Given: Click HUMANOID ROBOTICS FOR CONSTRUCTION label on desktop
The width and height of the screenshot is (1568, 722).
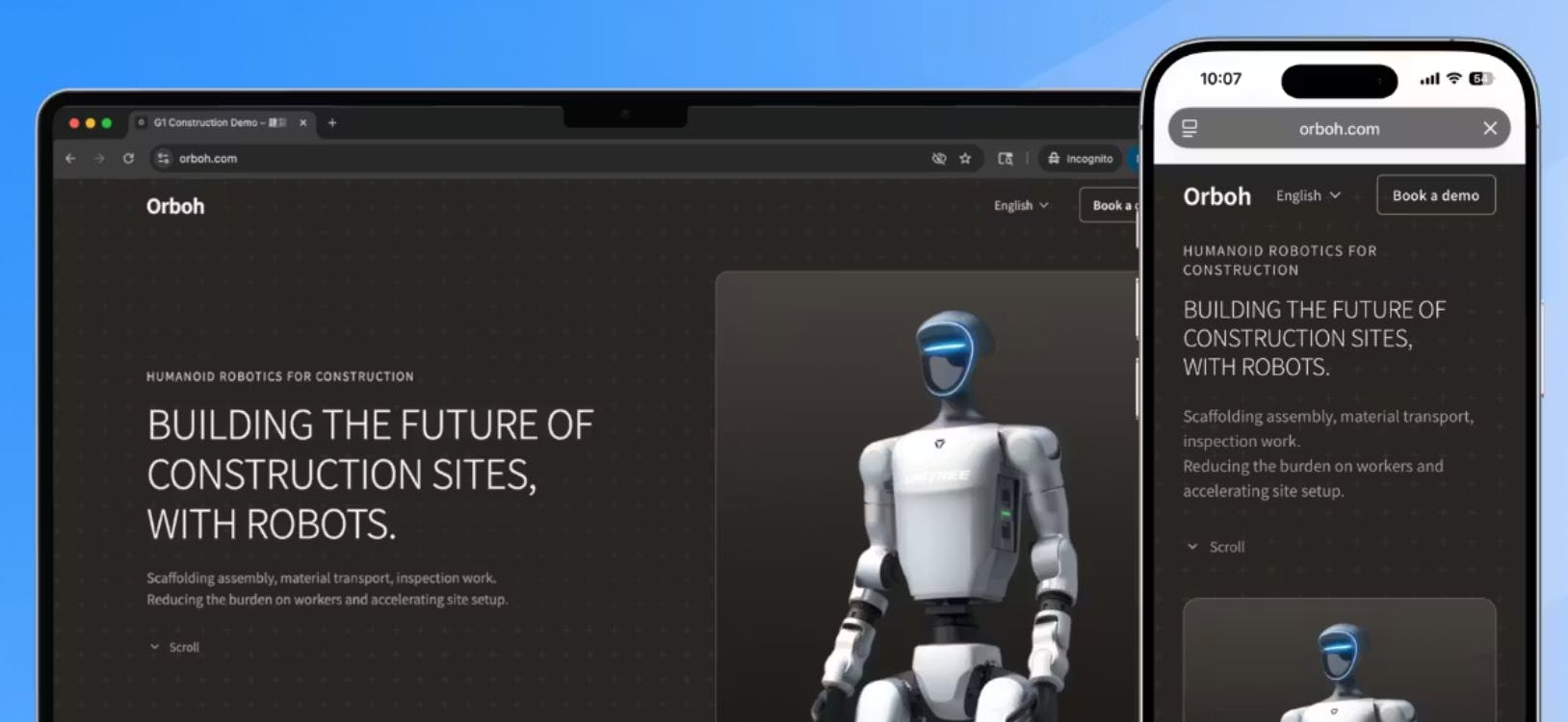Looking at the screenshot, I should coord(279,376).
